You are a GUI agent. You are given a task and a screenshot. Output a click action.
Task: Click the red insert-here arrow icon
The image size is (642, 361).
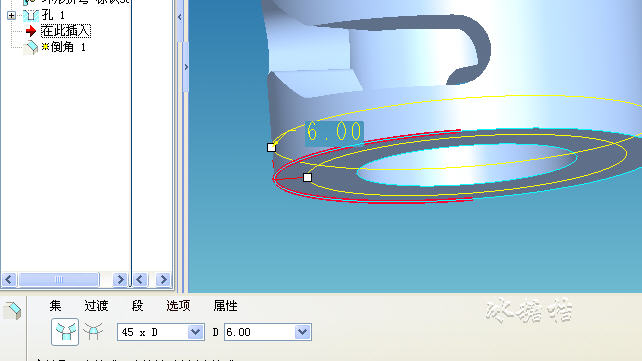coord(31,31)
